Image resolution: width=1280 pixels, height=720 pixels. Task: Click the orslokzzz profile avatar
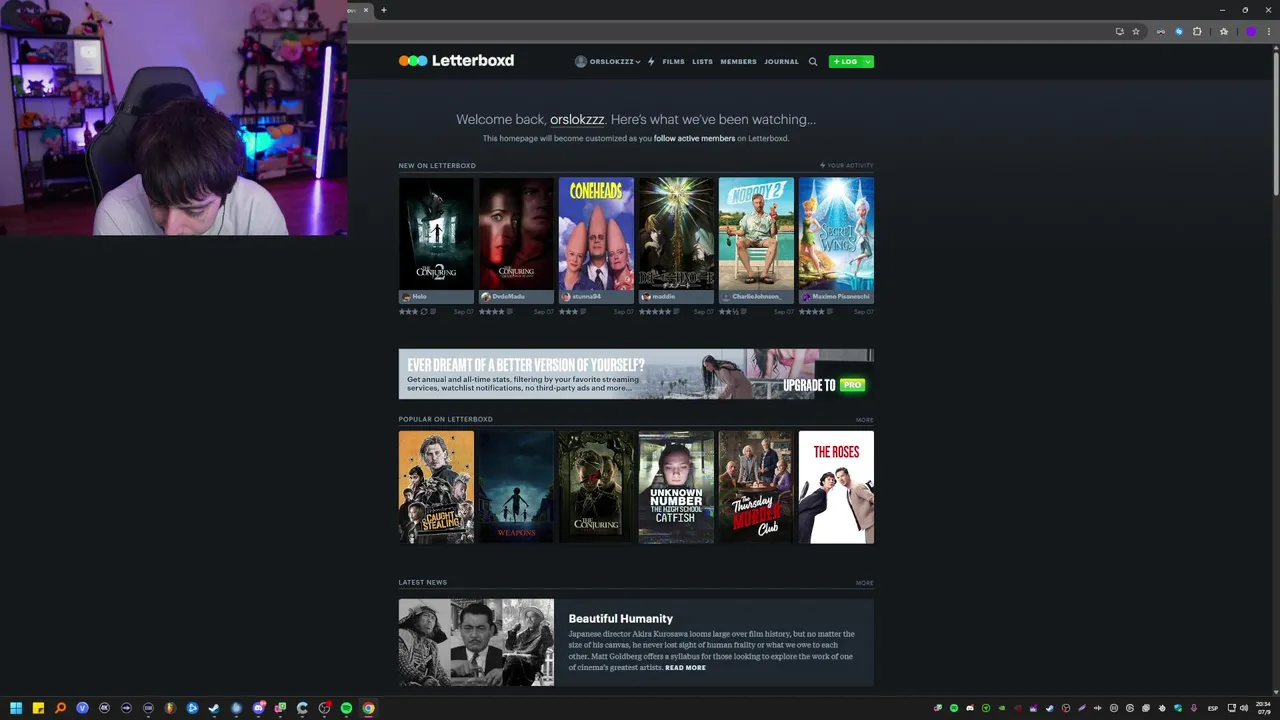580,61
